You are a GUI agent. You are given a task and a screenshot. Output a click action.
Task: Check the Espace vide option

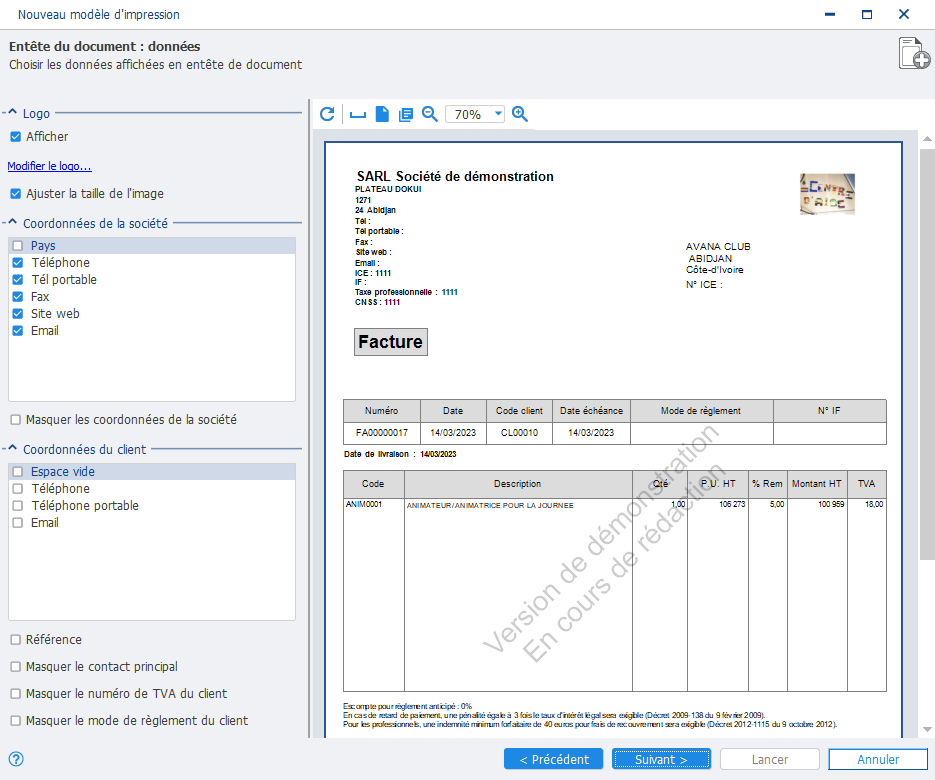click(x=18, y=472)
